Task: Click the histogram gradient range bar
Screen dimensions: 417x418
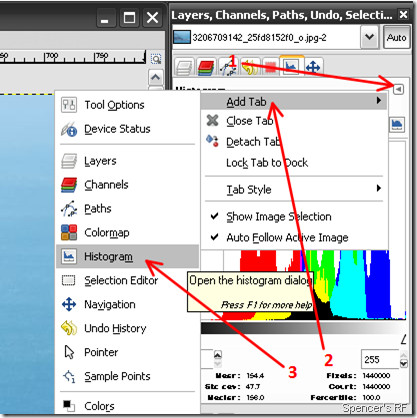Action: (303, 328)
